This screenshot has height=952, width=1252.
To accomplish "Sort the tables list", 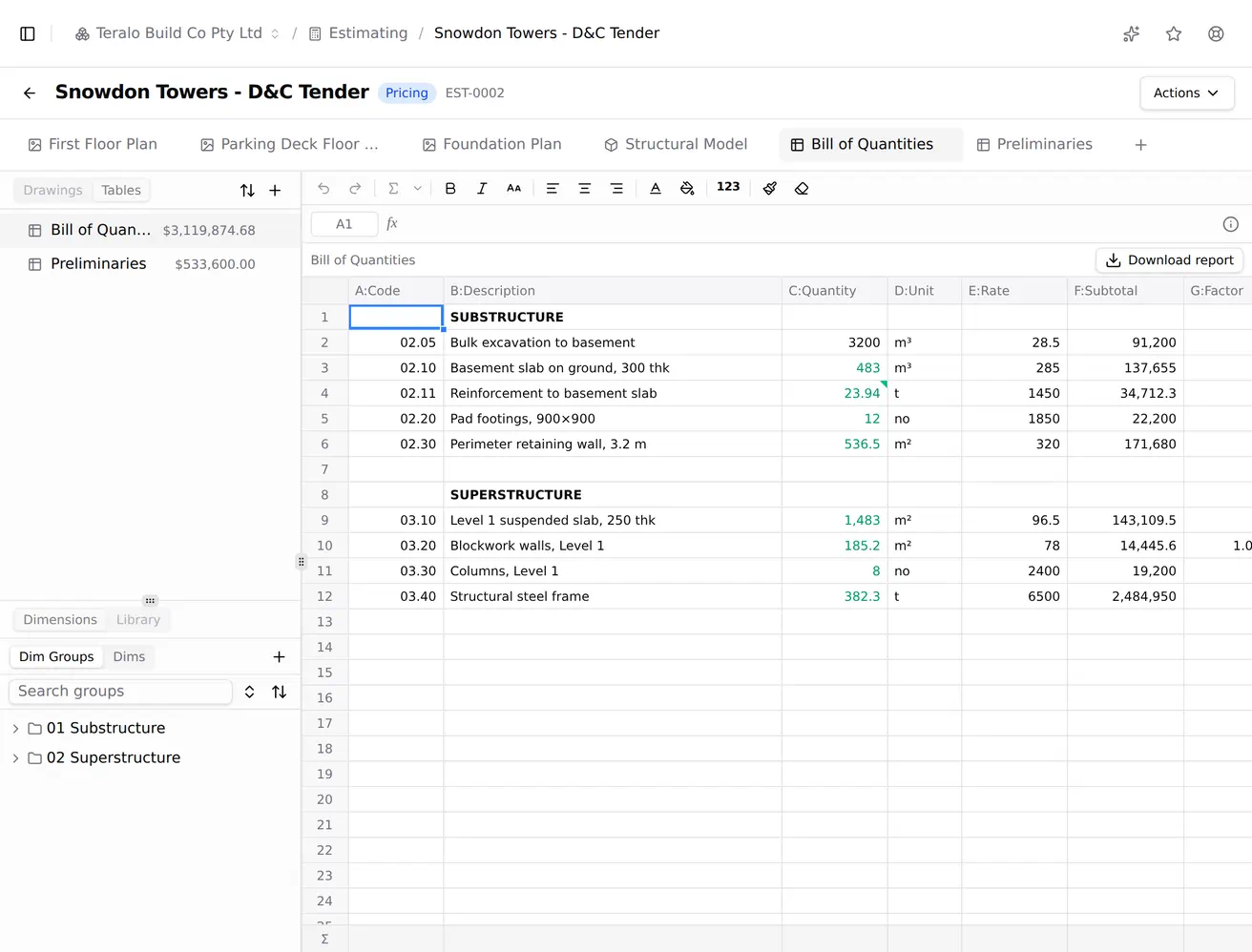I will click(x=247, y=190).
